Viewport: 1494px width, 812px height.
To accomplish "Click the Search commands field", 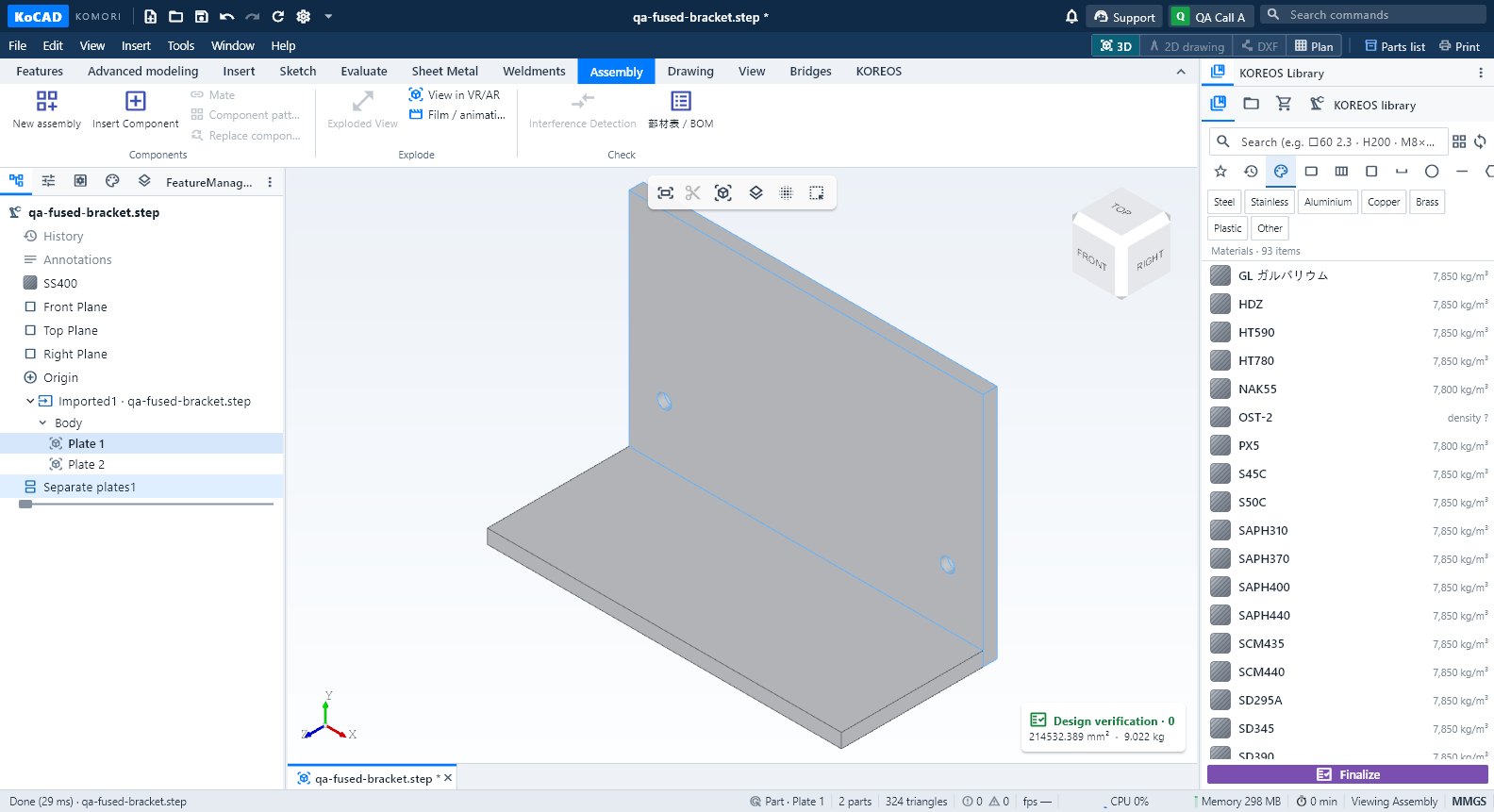I will pyautogui.click(x=1373, y=14).
